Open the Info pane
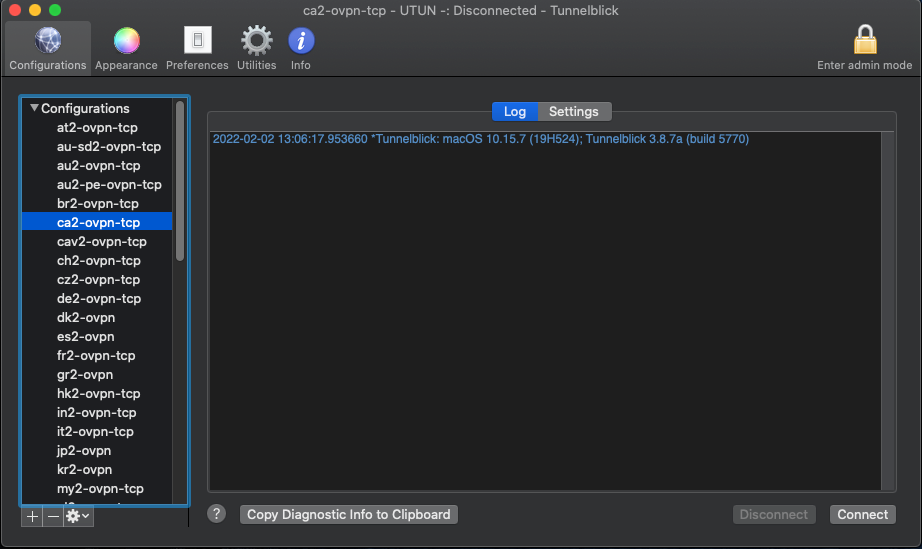Screen dimensions: 922x549 click(x=300, y=49)
